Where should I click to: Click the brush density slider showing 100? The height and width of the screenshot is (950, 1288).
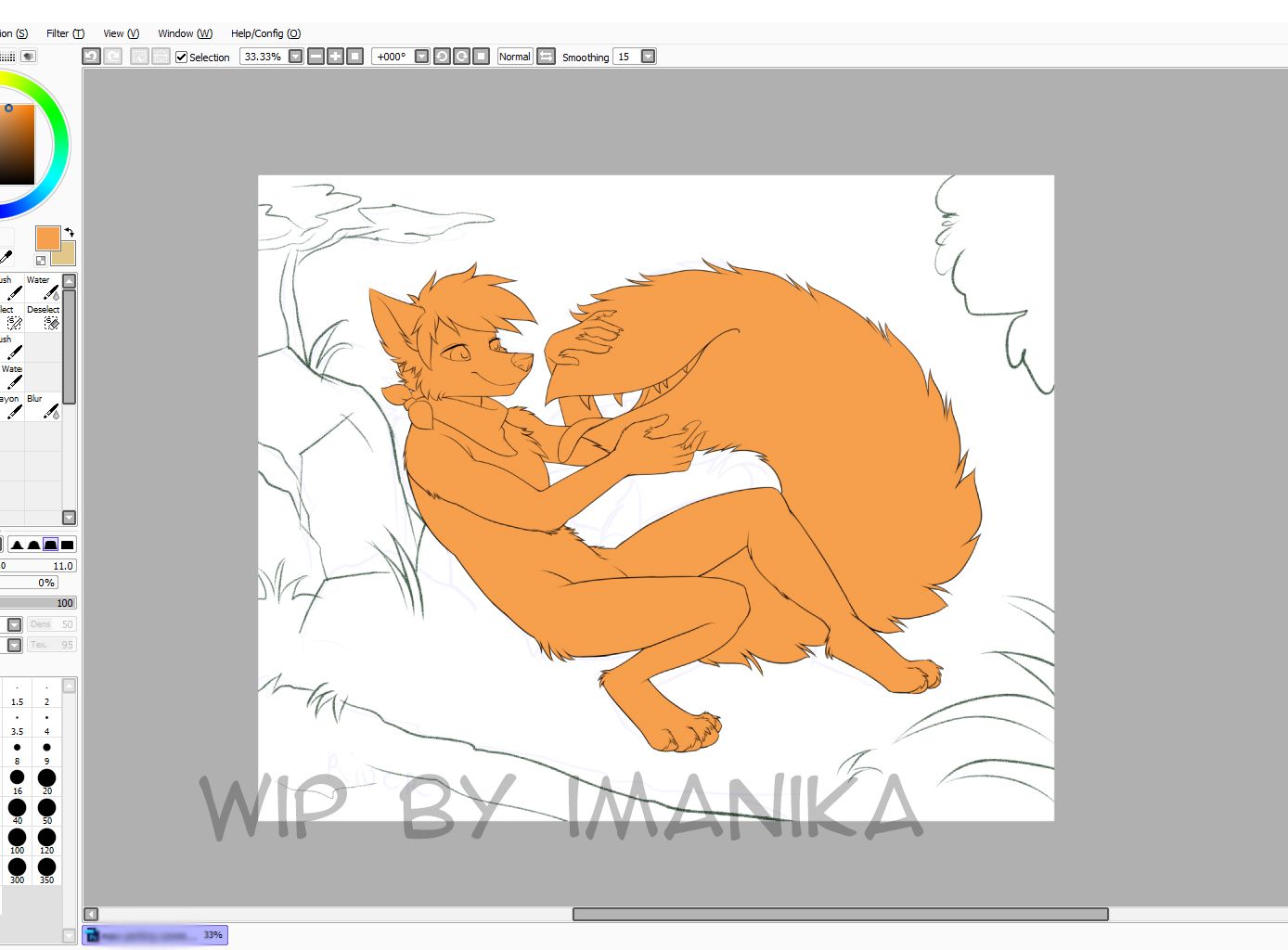tap(38, 603)
